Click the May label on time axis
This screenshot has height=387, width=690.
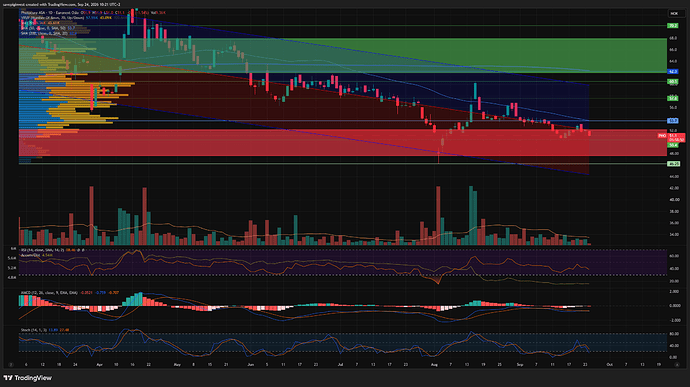(177, 365)
